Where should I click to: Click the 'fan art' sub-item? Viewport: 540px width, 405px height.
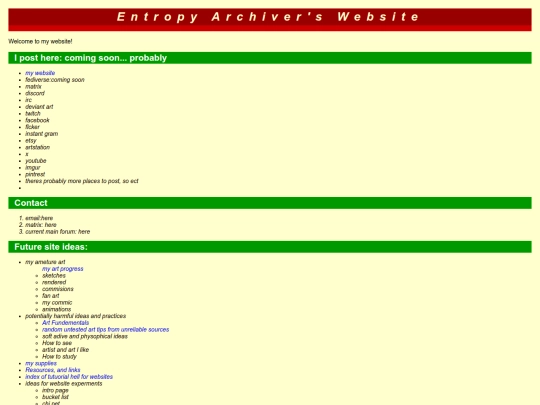51,296
